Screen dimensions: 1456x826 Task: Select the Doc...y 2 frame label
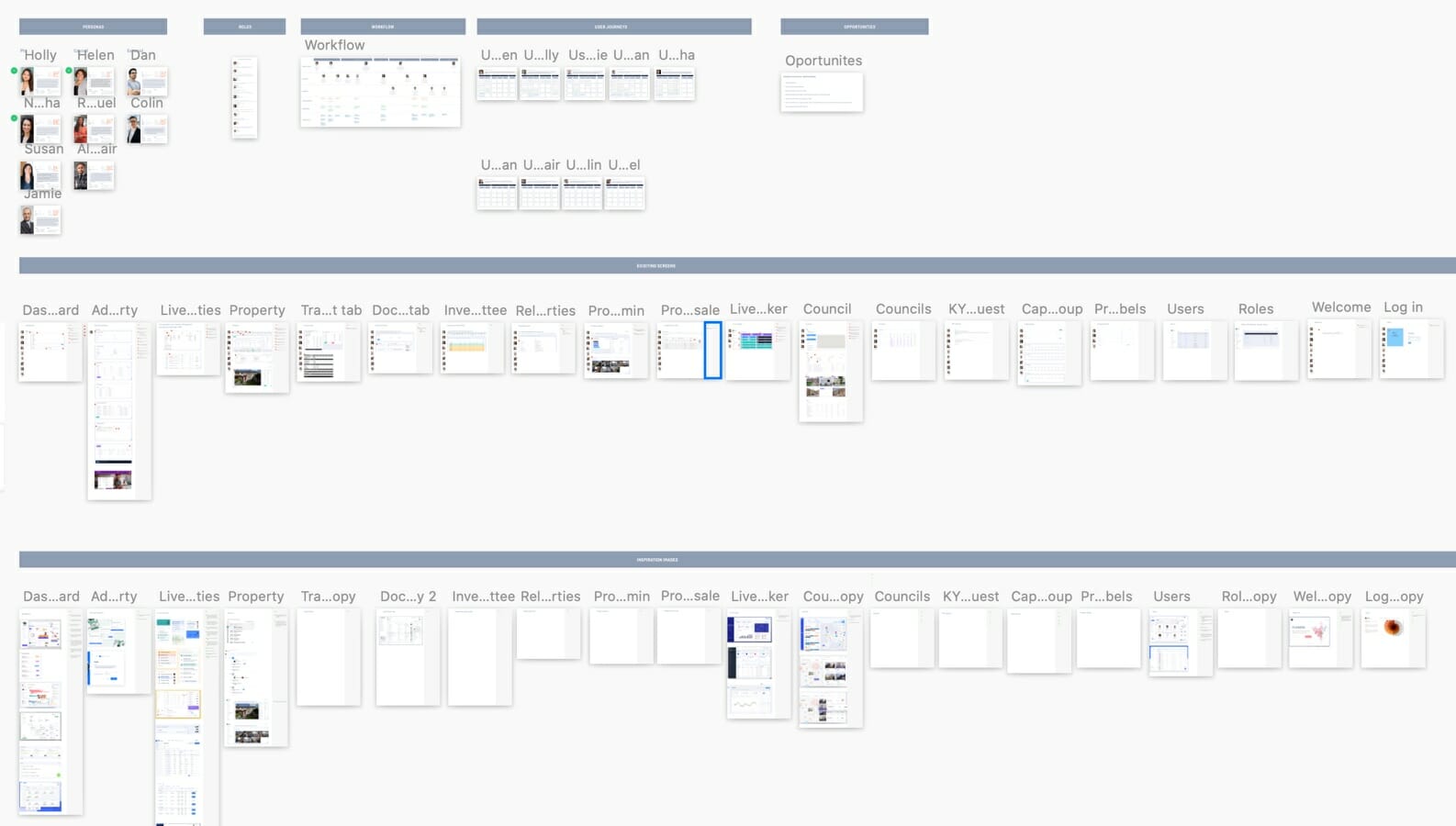[x=409, y=597]
